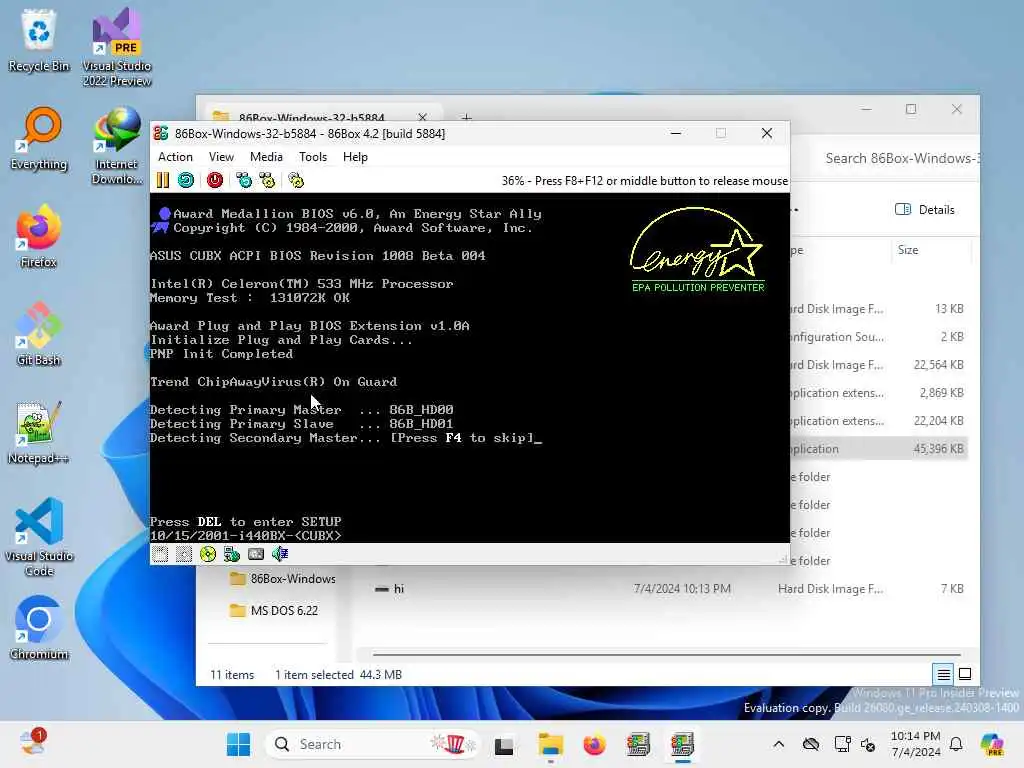Select the file sized 2,869 KB
Screen dimensions: 1024x768
[x=878, y=393]
